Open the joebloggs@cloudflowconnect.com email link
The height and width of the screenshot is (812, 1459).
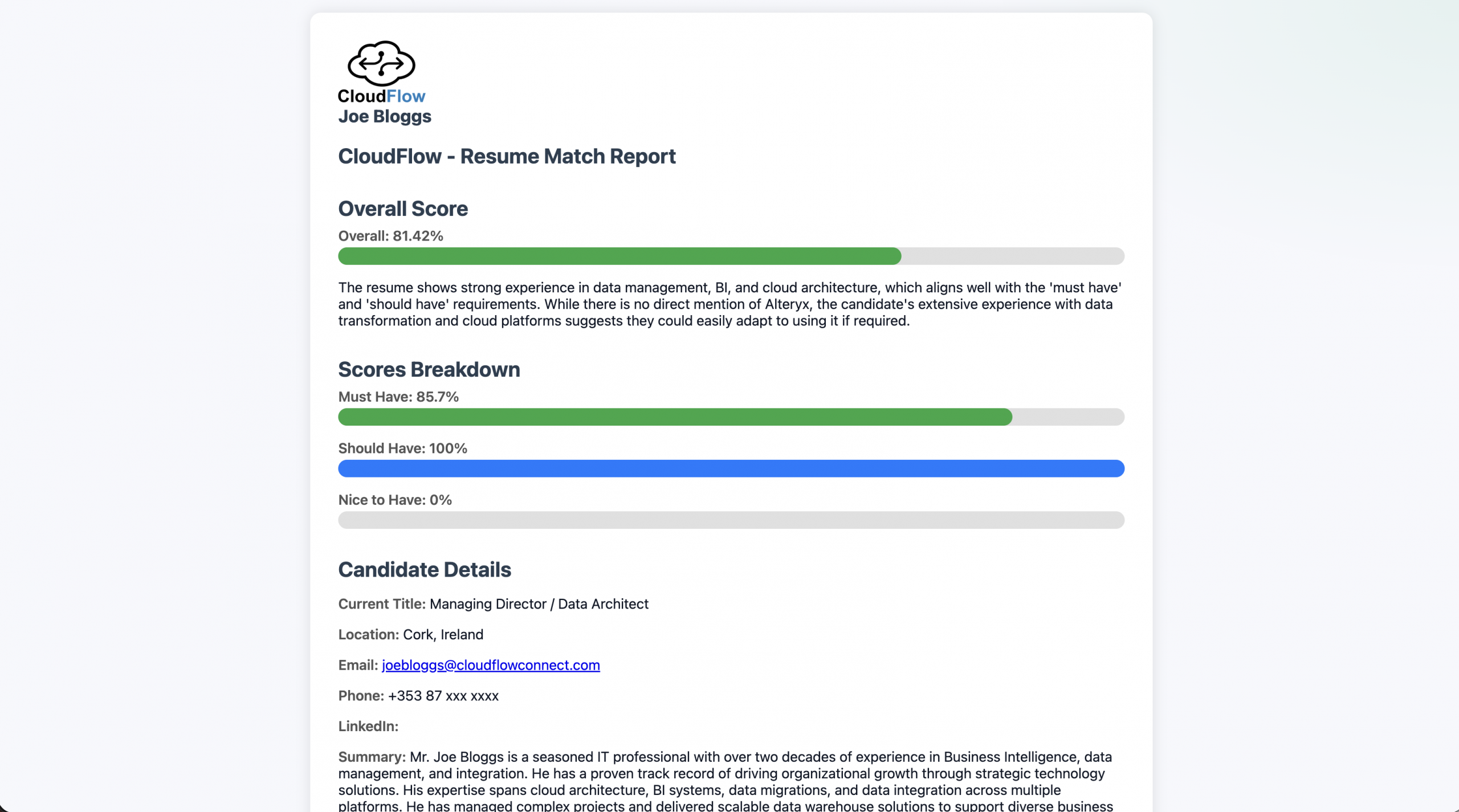coord(490,665)
